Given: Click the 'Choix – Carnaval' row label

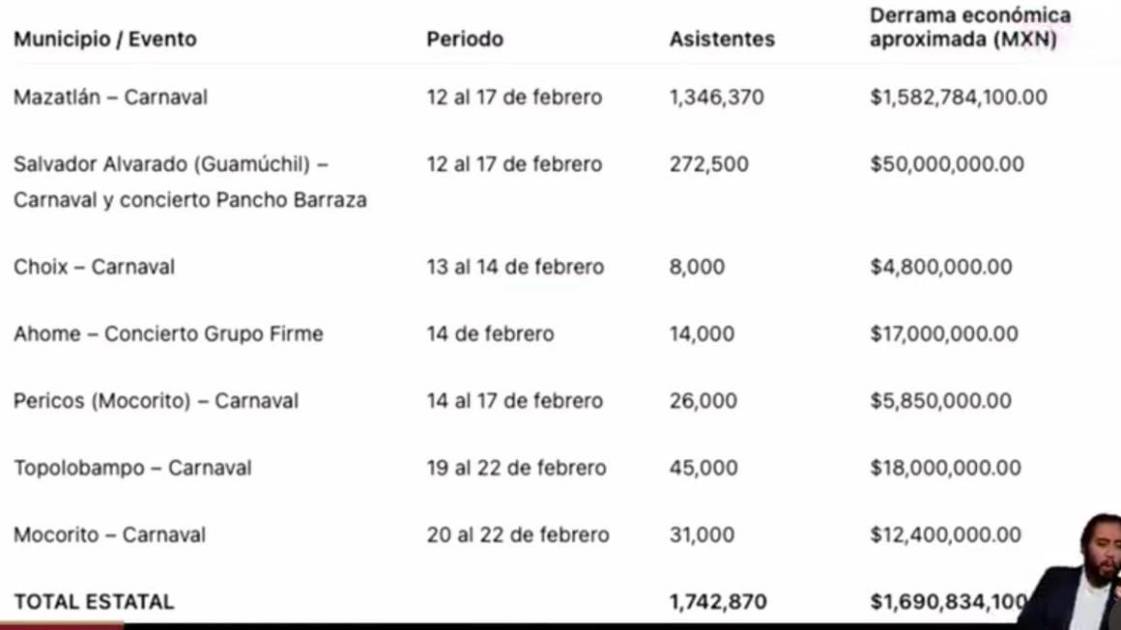Looking at the screenshot, I should pyautogui.click(x=94, y=267).
